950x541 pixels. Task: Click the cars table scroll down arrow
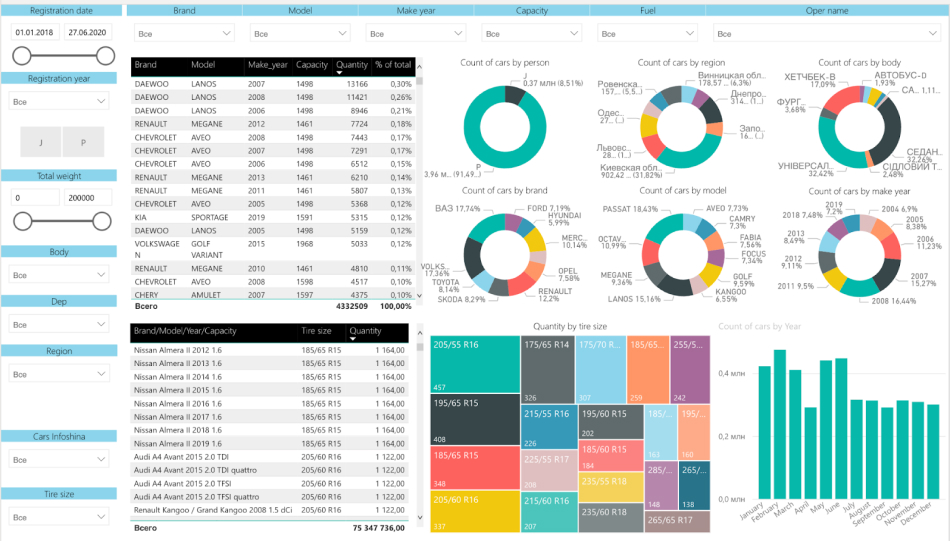click(x=419, y=295)
